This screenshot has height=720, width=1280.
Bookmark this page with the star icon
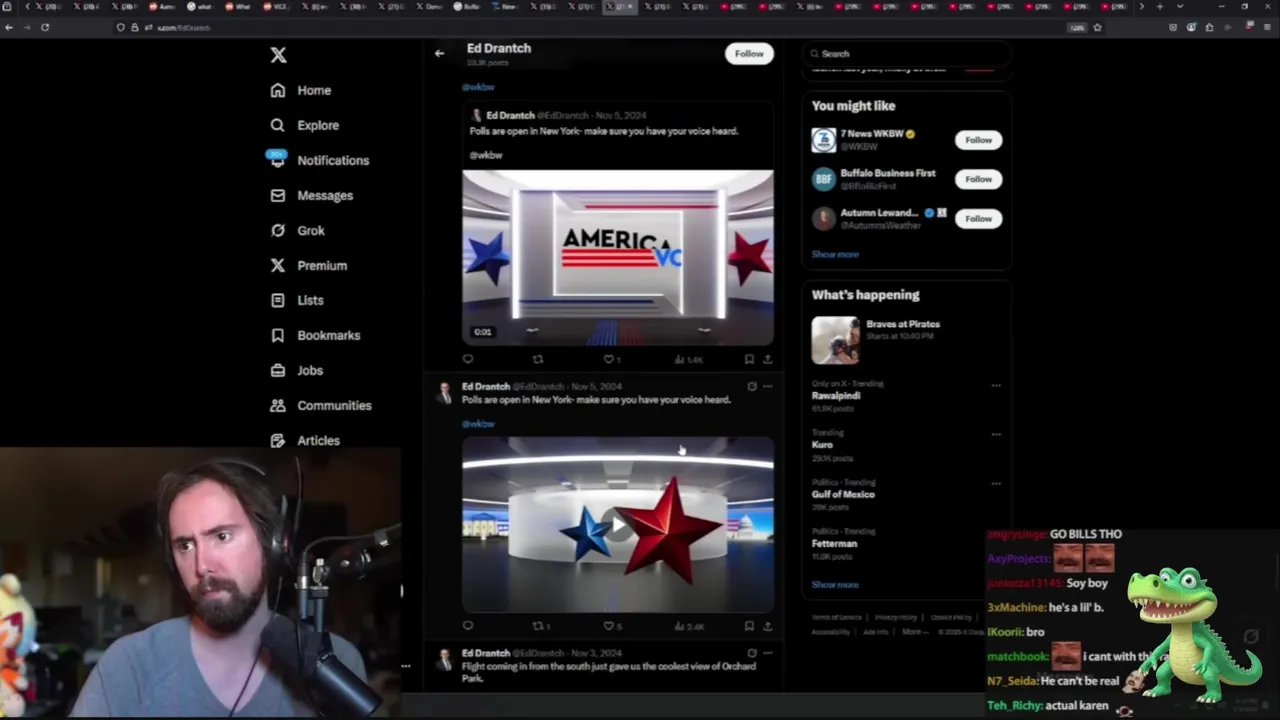point(1097,27)
